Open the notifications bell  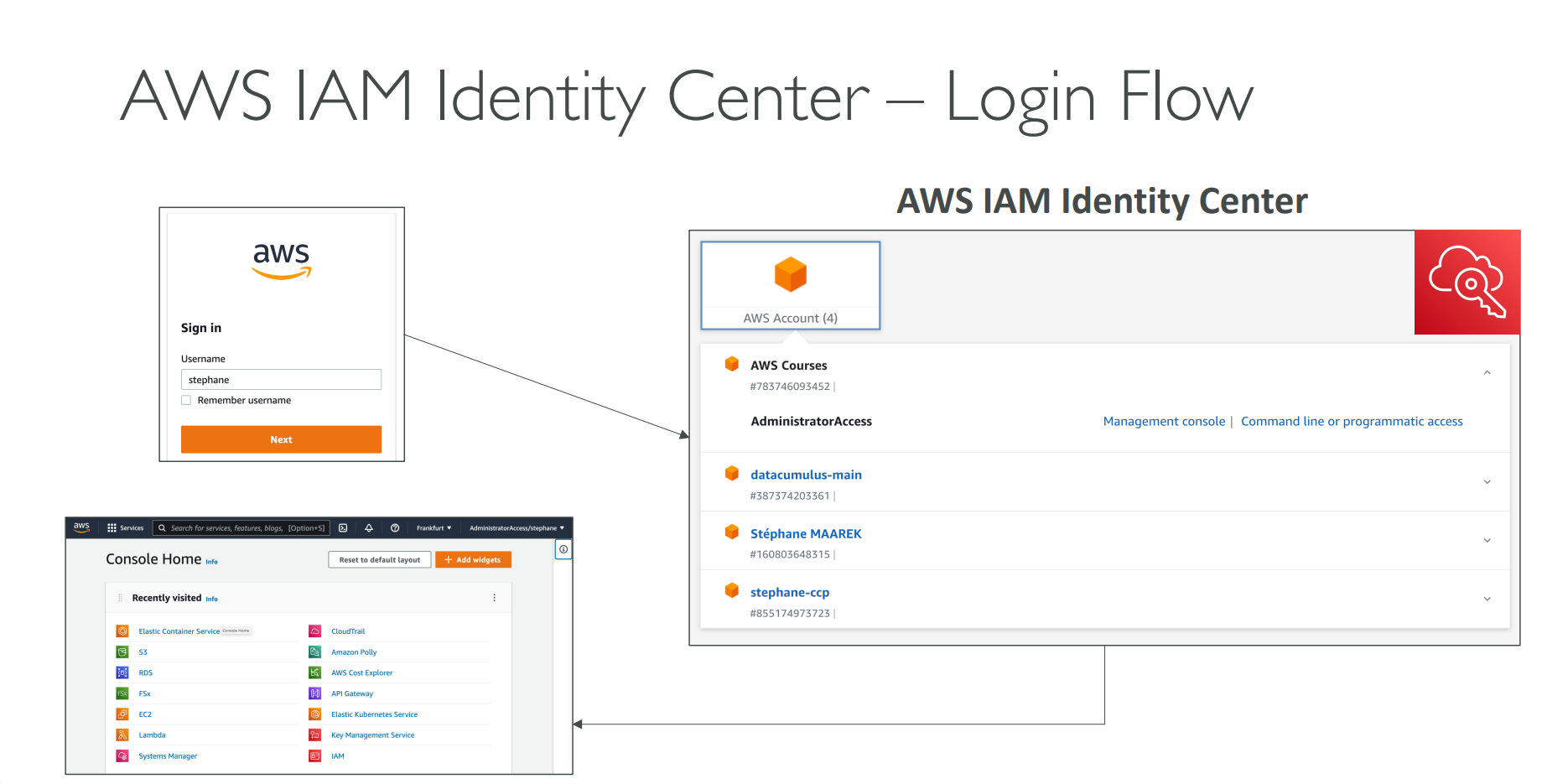pyautogui.click(x=369, y=528)
